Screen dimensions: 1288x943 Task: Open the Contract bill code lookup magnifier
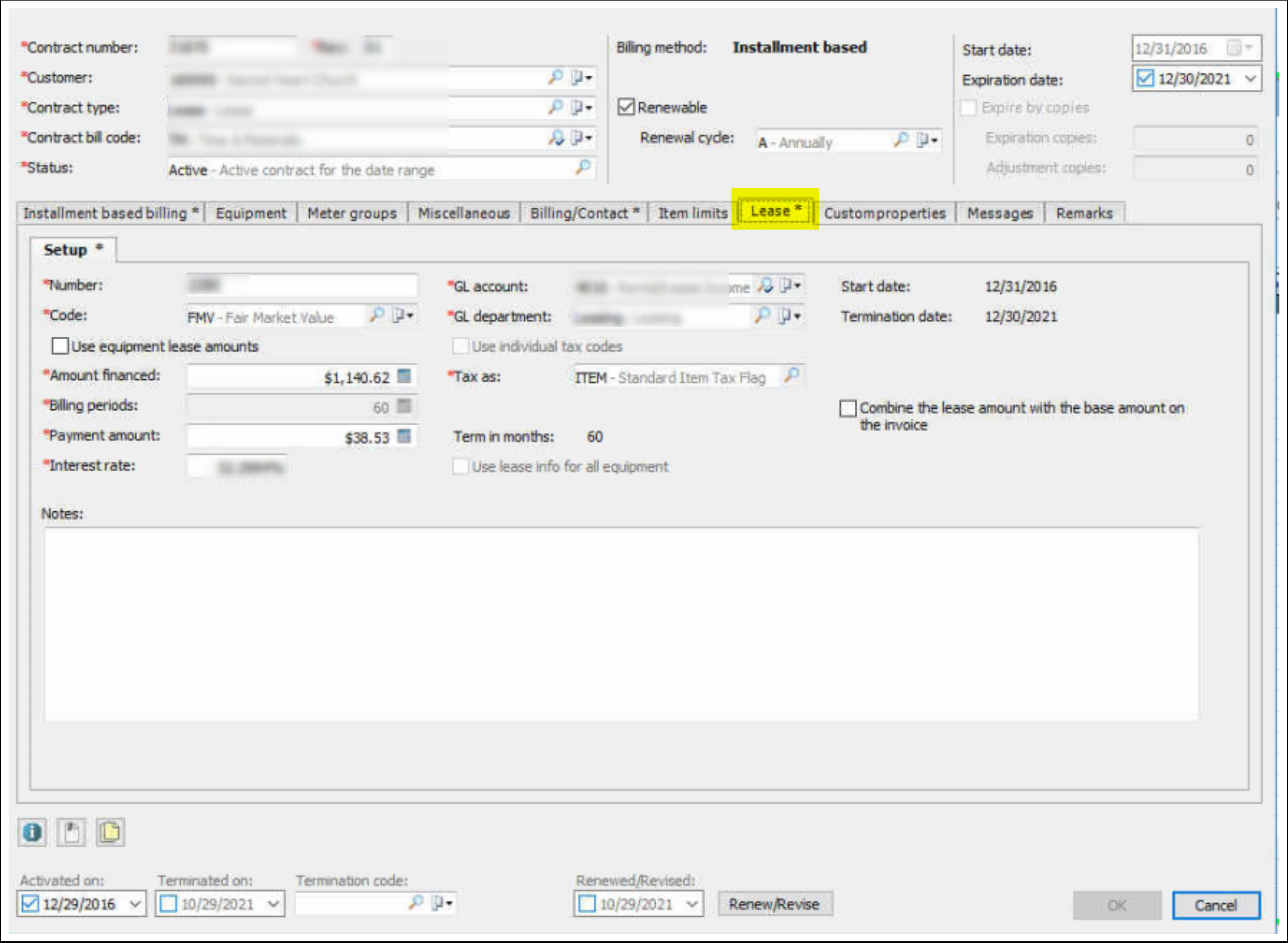(x=555, y=138)
